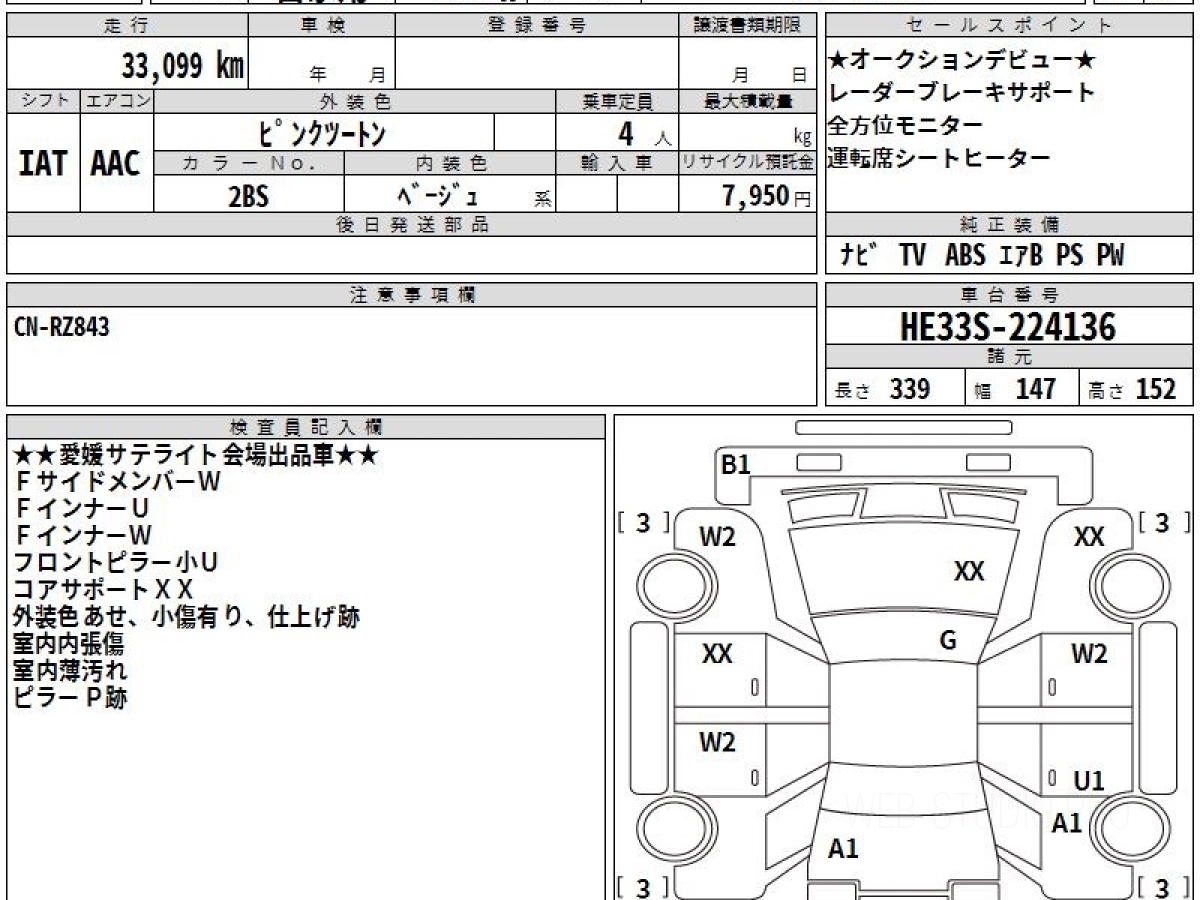Select the フロントピラー小U note
The image size is (1200, 900).
point(116,562)
